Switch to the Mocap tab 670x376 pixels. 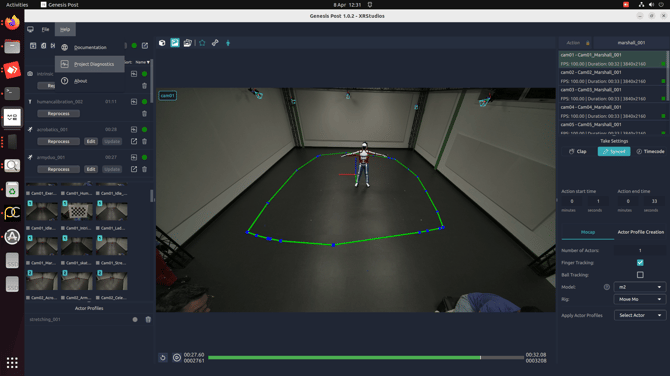[588, 232]
